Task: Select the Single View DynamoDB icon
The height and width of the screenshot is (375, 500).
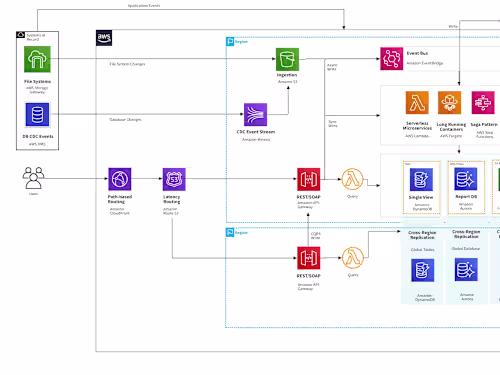Action: pyautogui.click(x=421, y=180)
